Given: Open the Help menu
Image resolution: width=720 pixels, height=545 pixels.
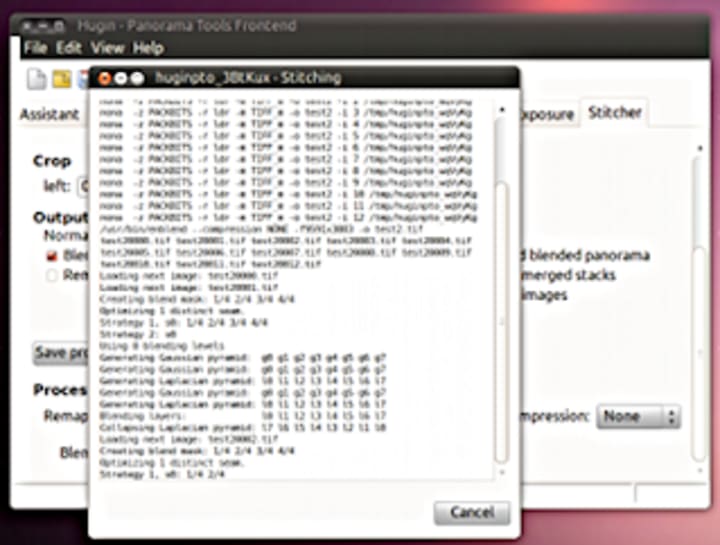Looking at the screenshot, I should 148,48.
